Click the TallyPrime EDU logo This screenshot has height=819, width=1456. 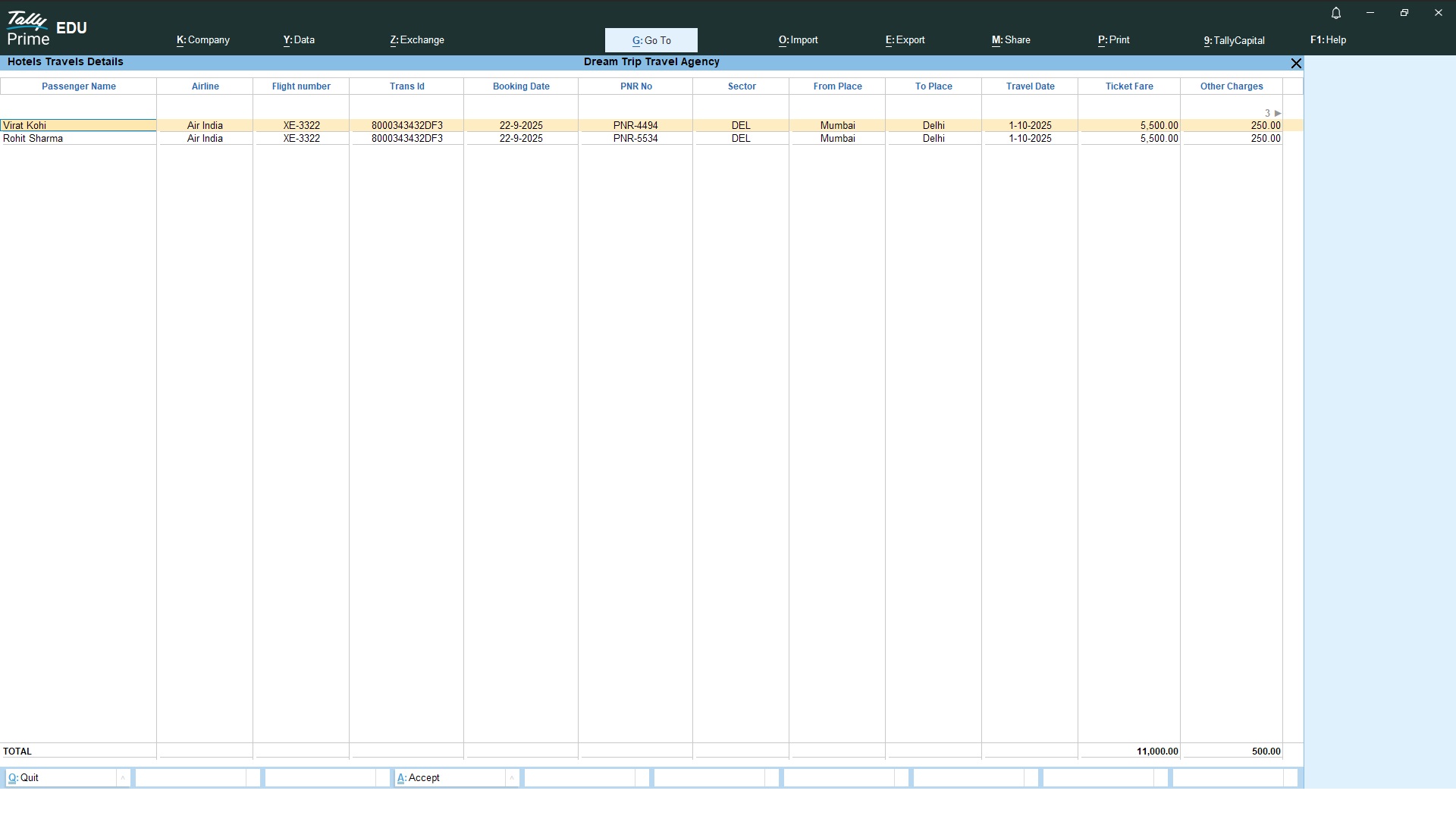pos(47,28)
